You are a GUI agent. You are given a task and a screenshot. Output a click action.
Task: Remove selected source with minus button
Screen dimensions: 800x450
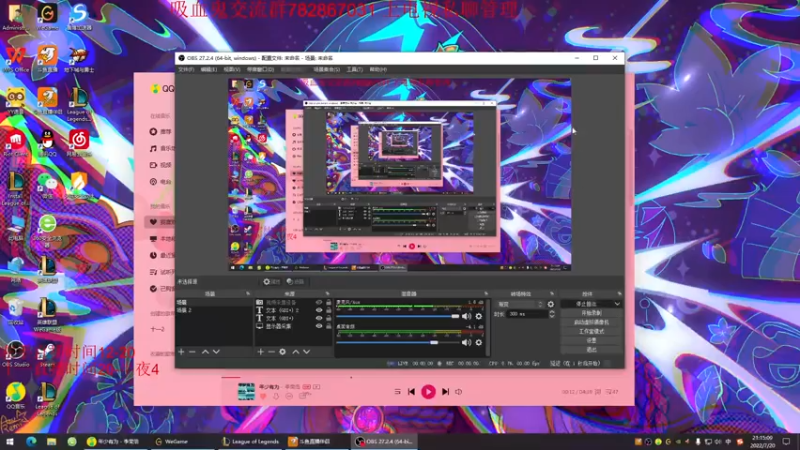271,352
